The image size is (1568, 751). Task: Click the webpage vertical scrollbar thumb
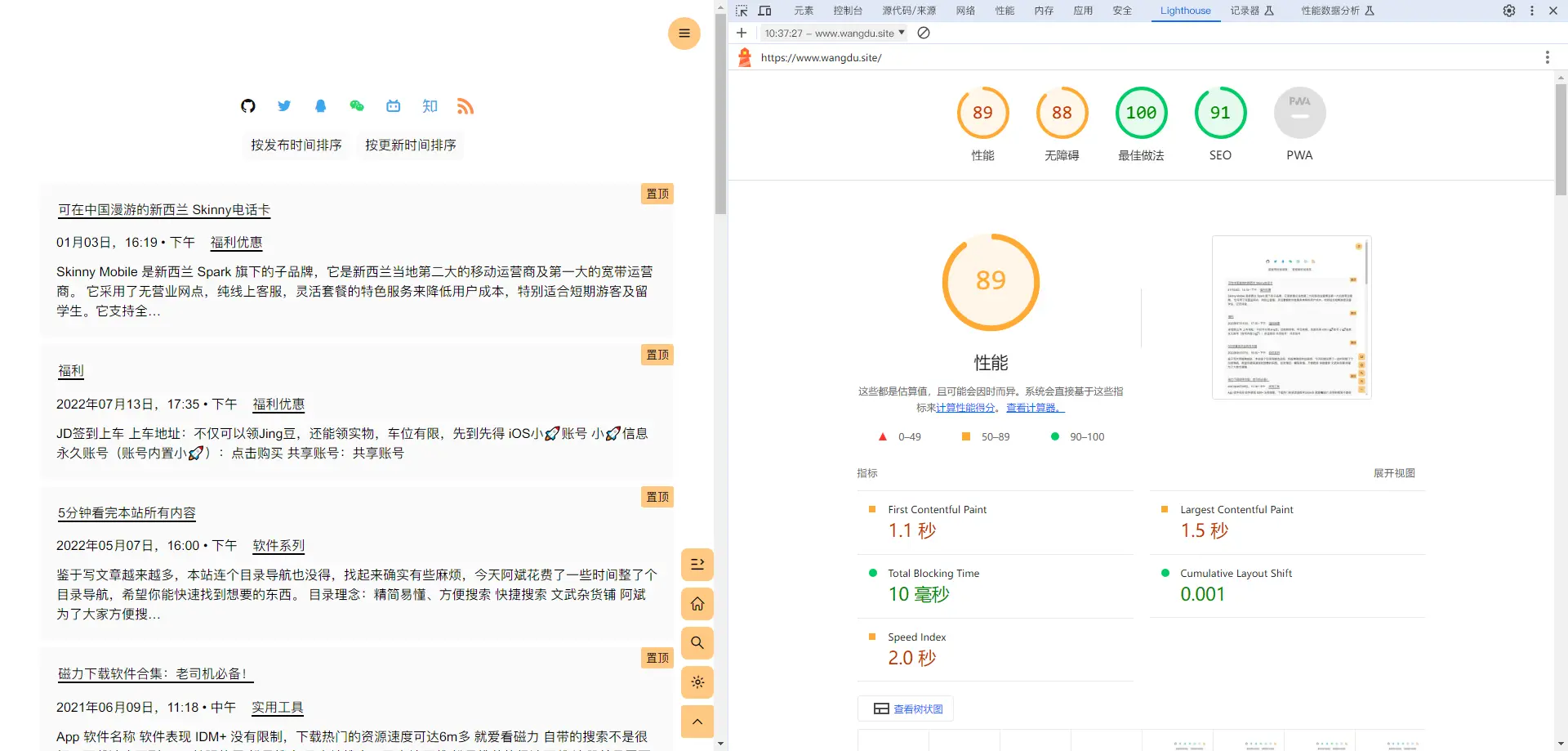pos(720,114)
